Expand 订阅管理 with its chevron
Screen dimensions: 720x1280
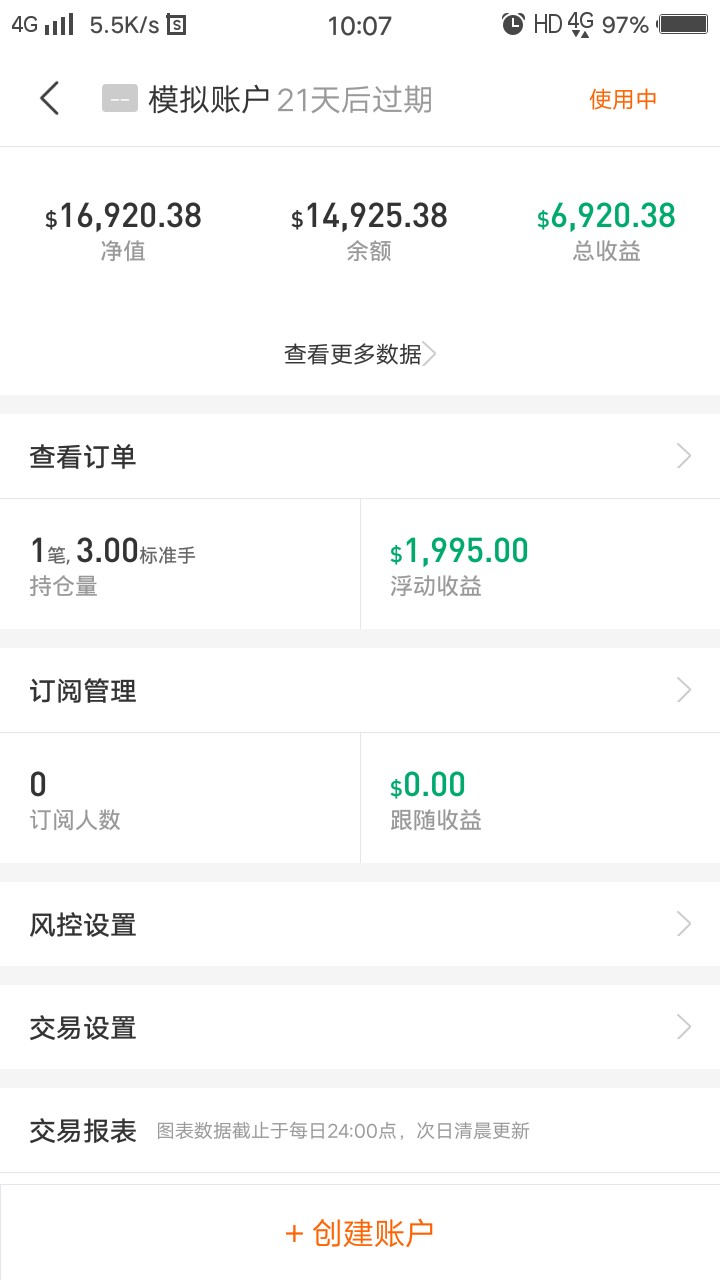(684, 690)
